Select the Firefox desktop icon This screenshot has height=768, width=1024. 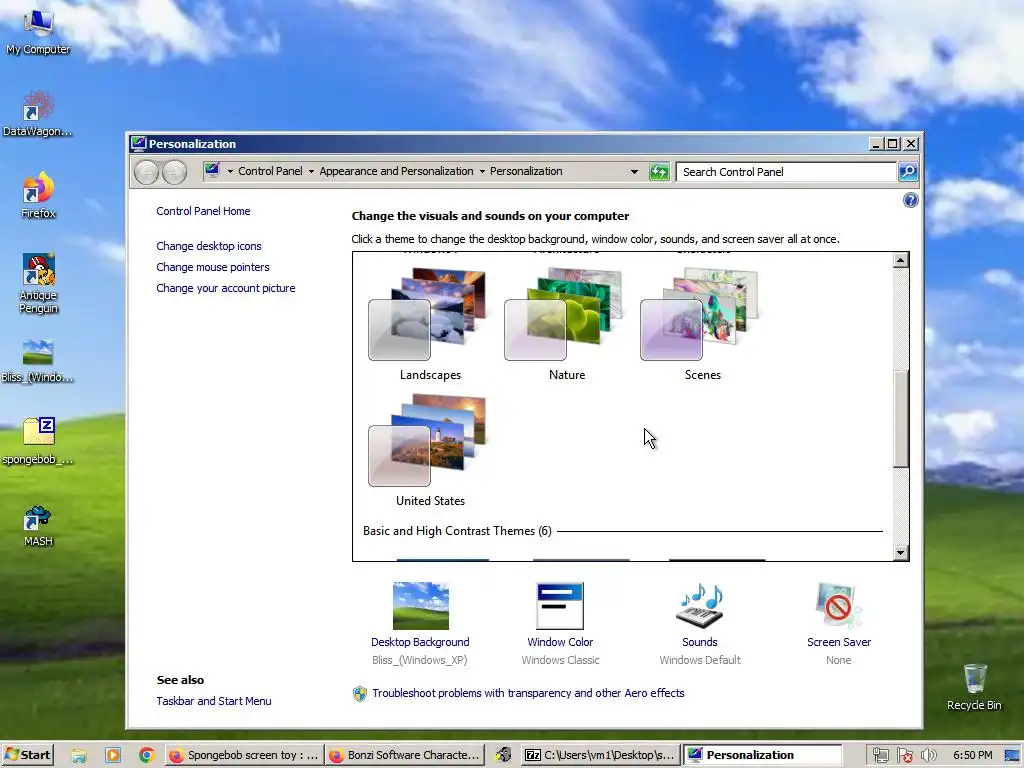pos(38,195)
